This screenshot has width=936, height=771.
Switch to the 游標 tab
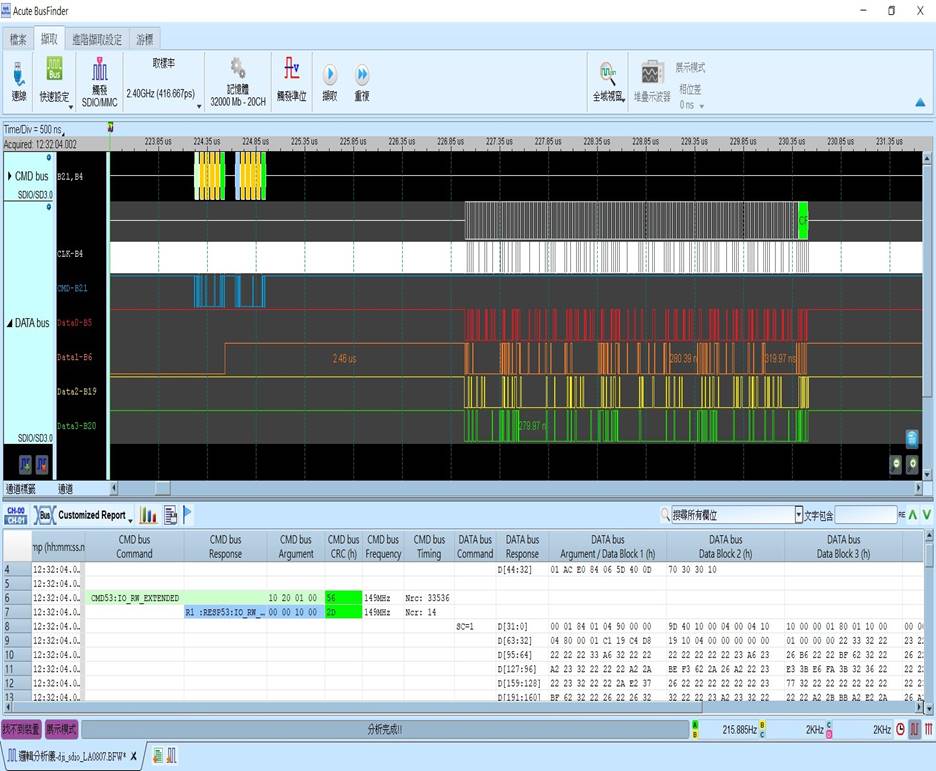point(144,40)
